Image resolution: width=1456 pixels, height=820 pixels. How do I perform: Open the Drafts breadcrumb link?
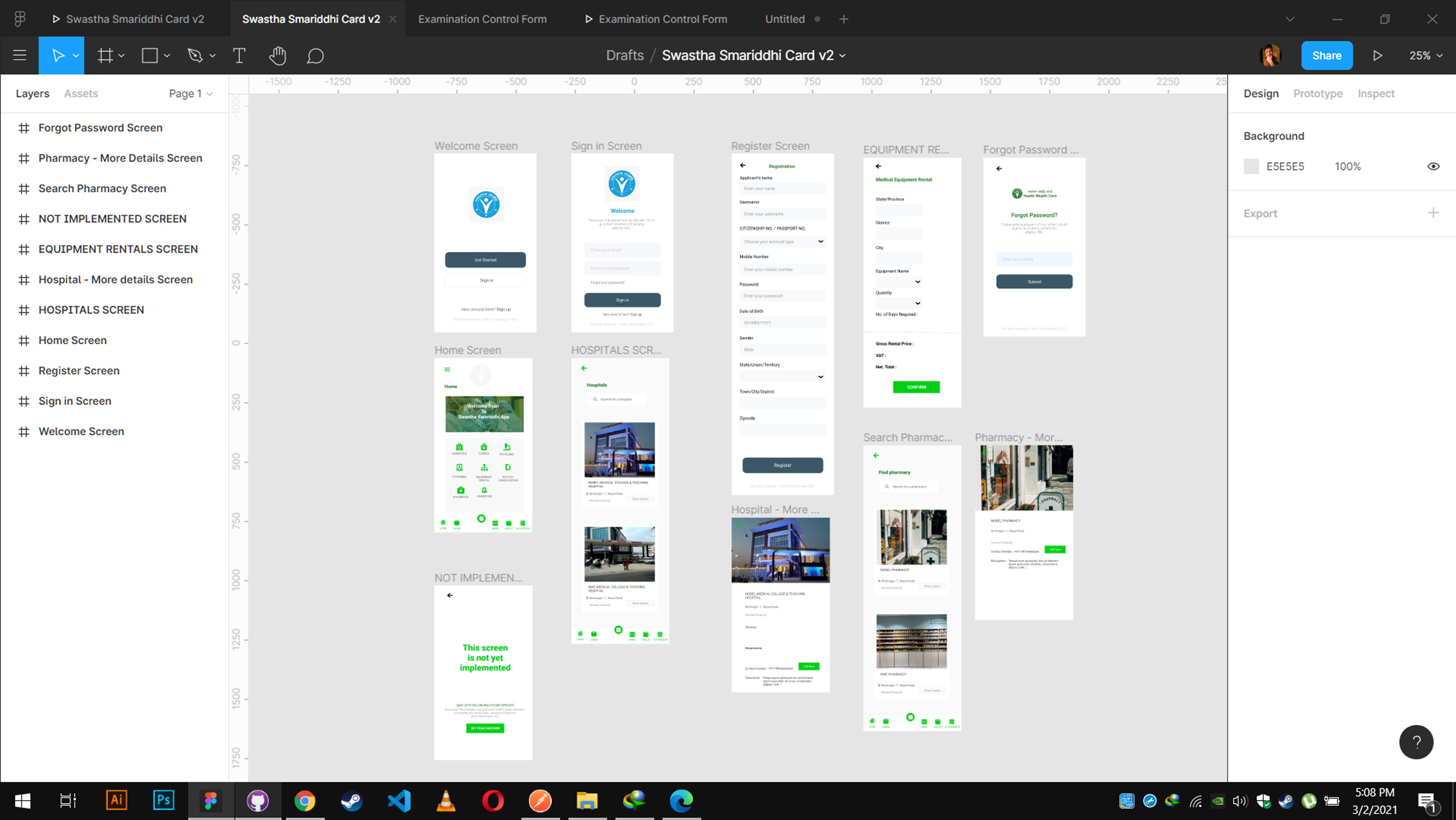625,55
